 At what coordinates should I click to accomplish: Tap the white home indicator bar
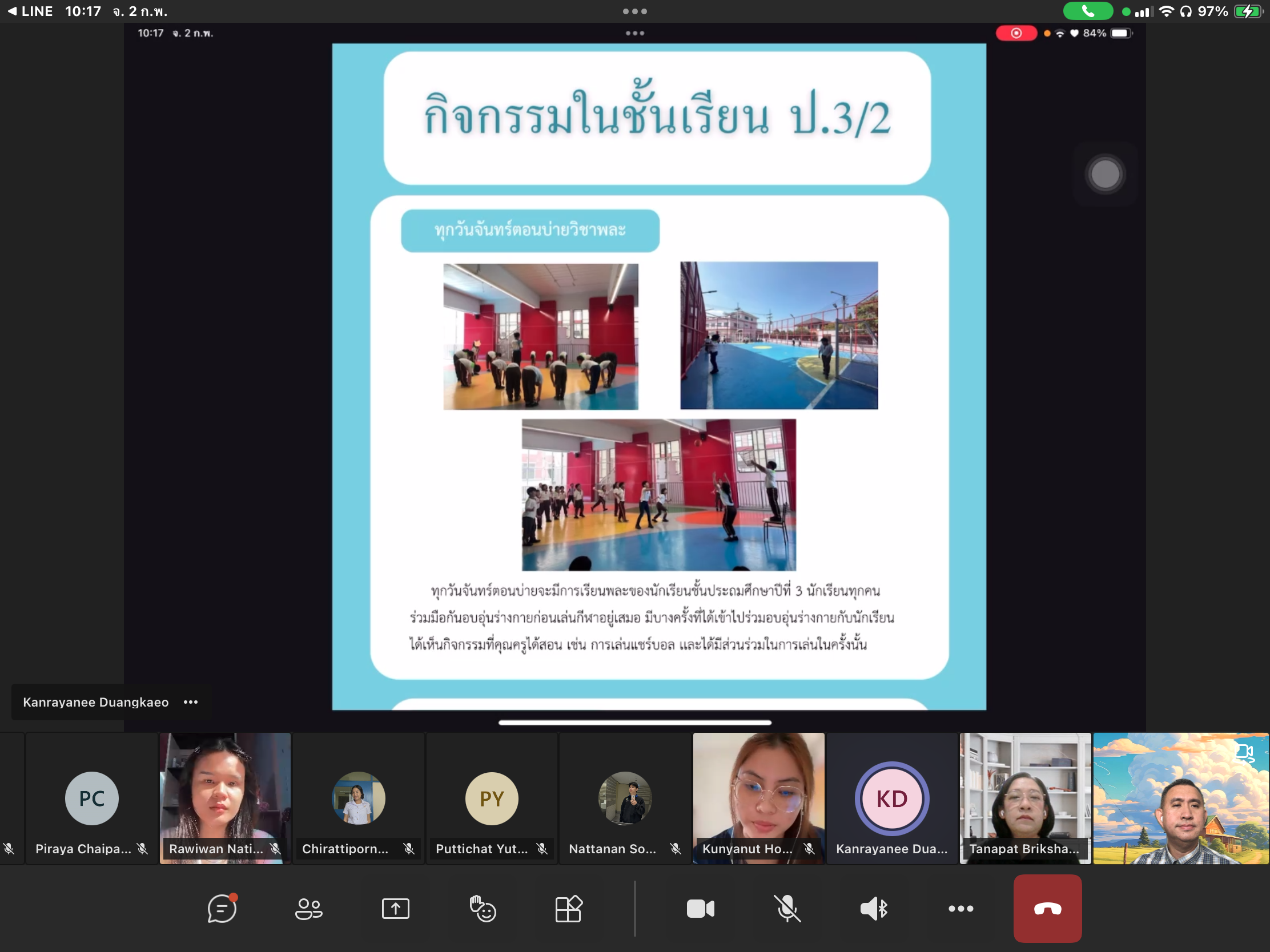pos(634,723)
